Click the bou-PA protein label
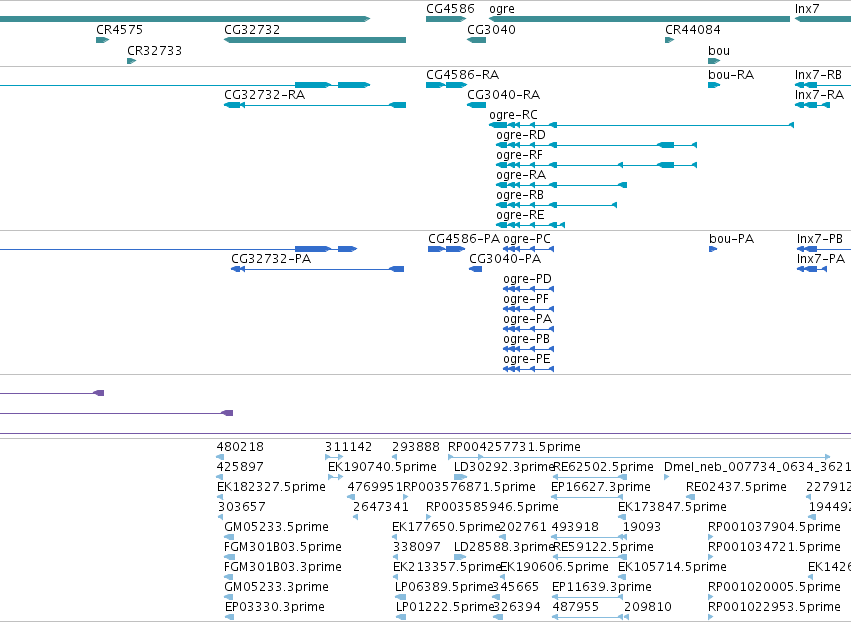 click(731, 239)
